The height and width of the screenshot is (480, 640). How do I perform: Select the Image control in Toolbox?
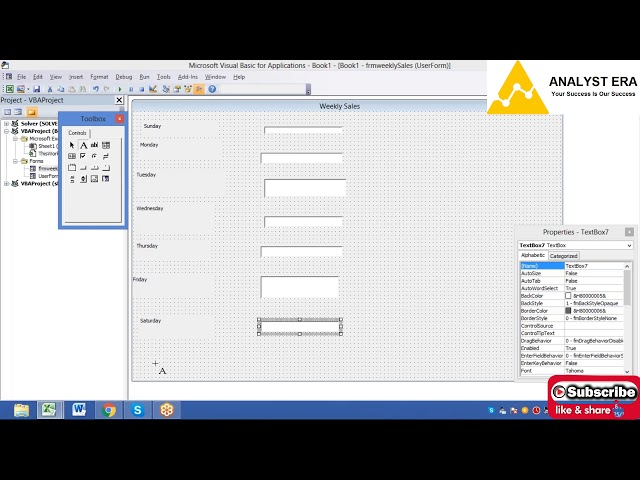[x=94, y=179]
